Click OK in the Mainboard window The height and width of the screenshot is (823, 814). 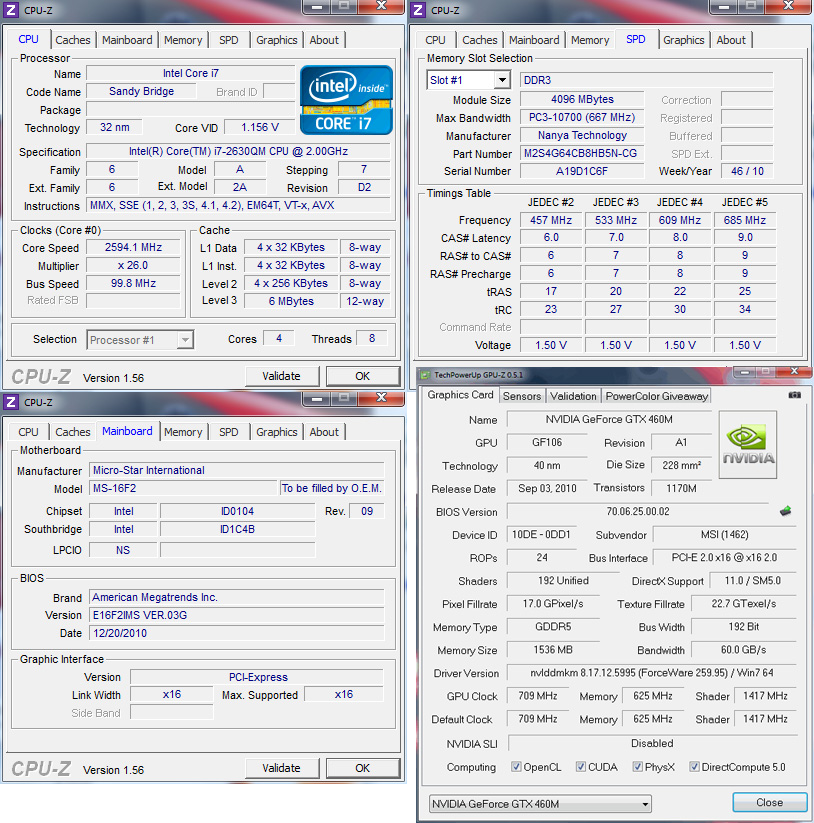pos(363,768)
